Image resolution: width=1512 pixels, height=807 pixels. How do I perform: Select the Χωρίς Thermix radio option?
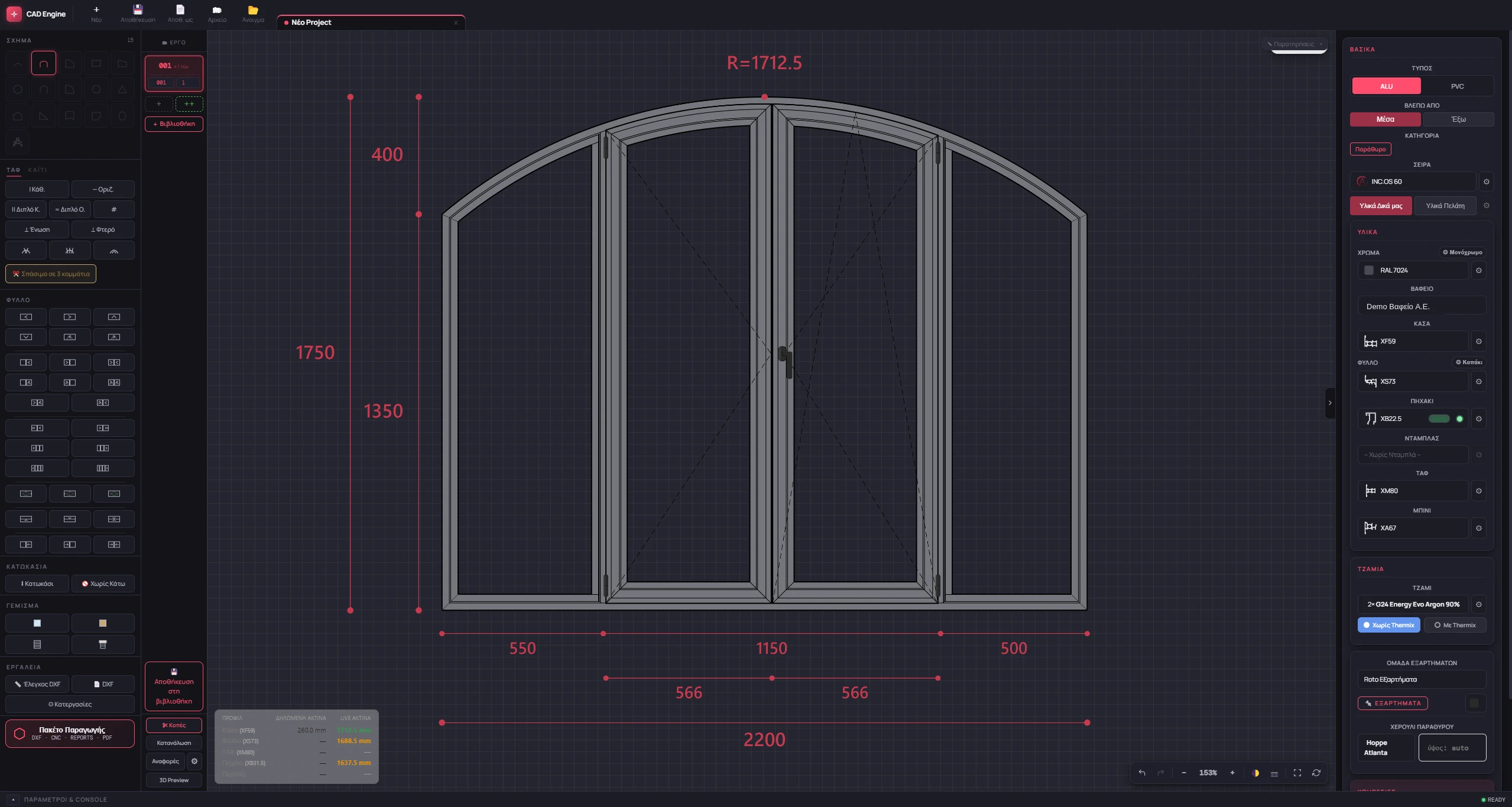tap(1388, 625)
